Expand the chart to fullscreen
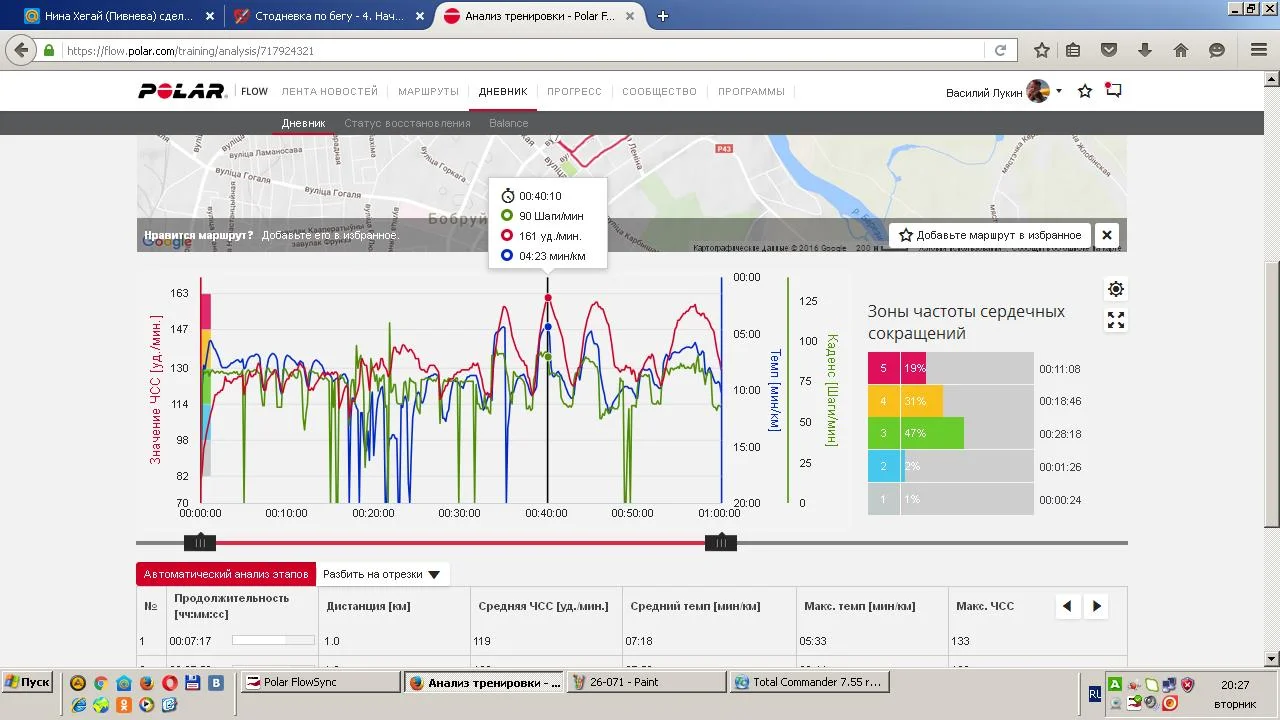 (x=1116, y=320)
